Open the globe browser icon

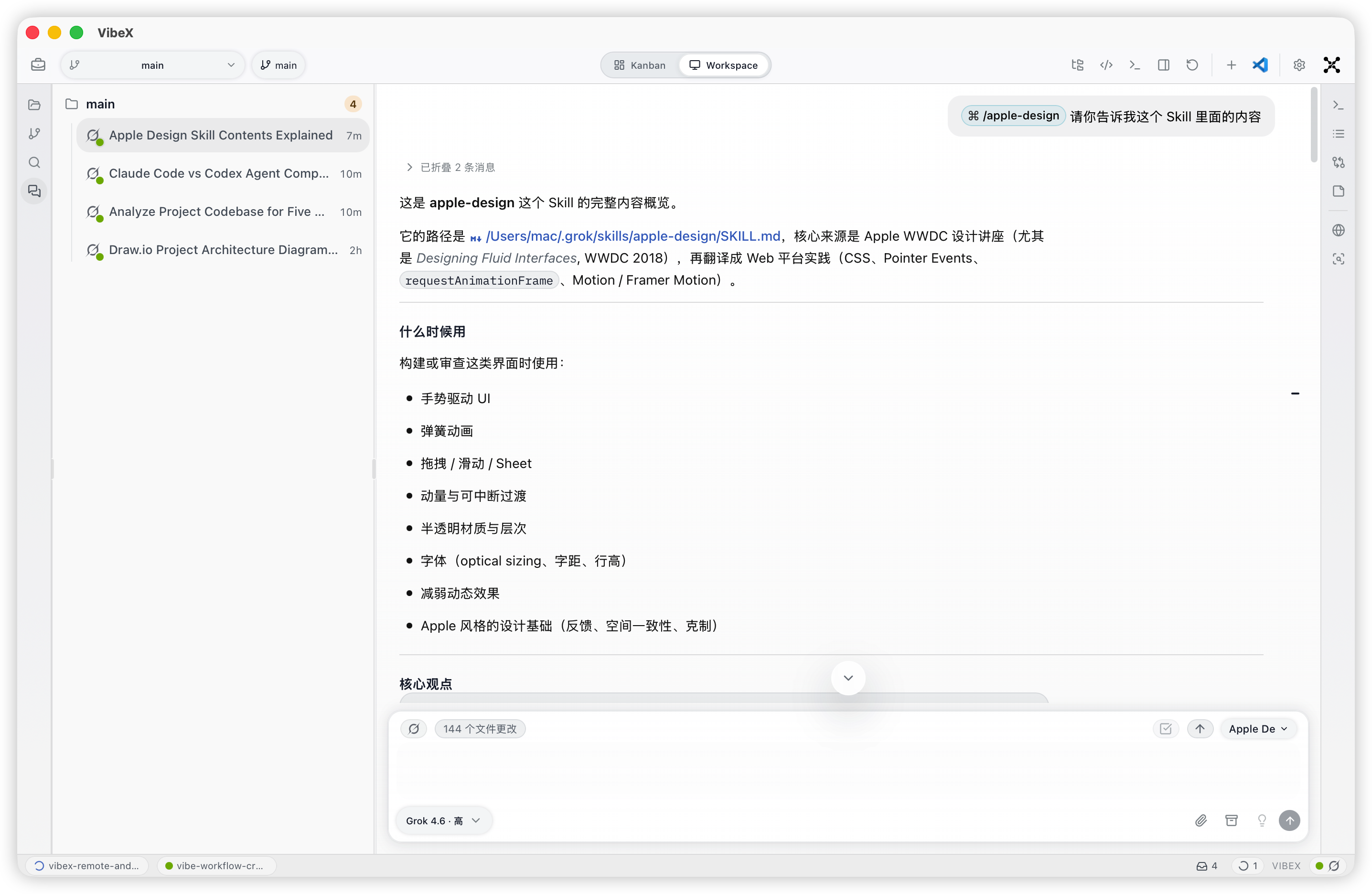pos(1338,230)
